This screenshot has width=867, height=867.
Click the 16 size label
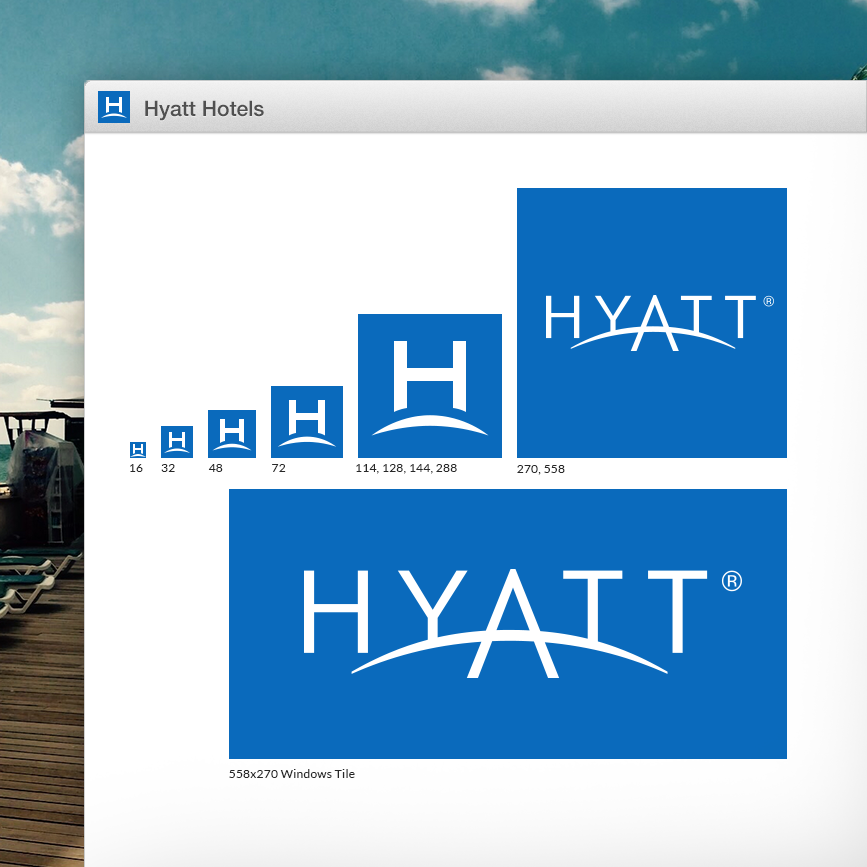coord(135,468)
